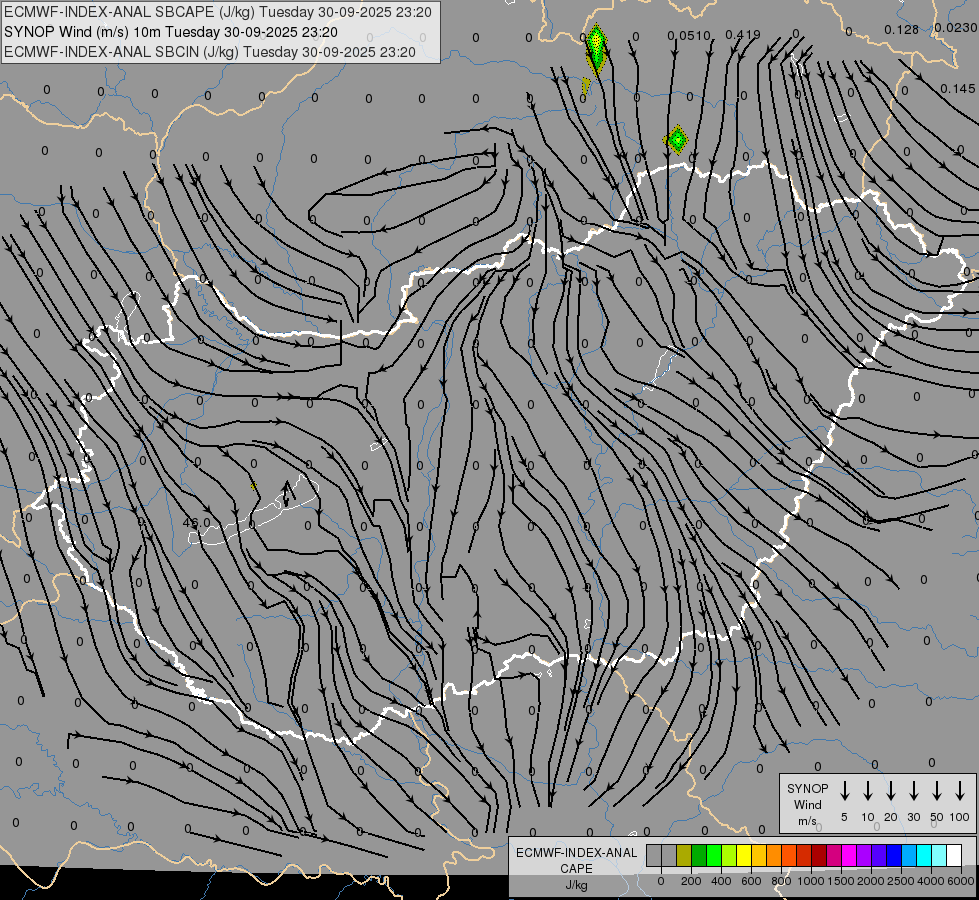Click the 1000 tick label on the CAPE scale
The width and height of the screenshot is (979, 900).
click(x=810, y=881)
